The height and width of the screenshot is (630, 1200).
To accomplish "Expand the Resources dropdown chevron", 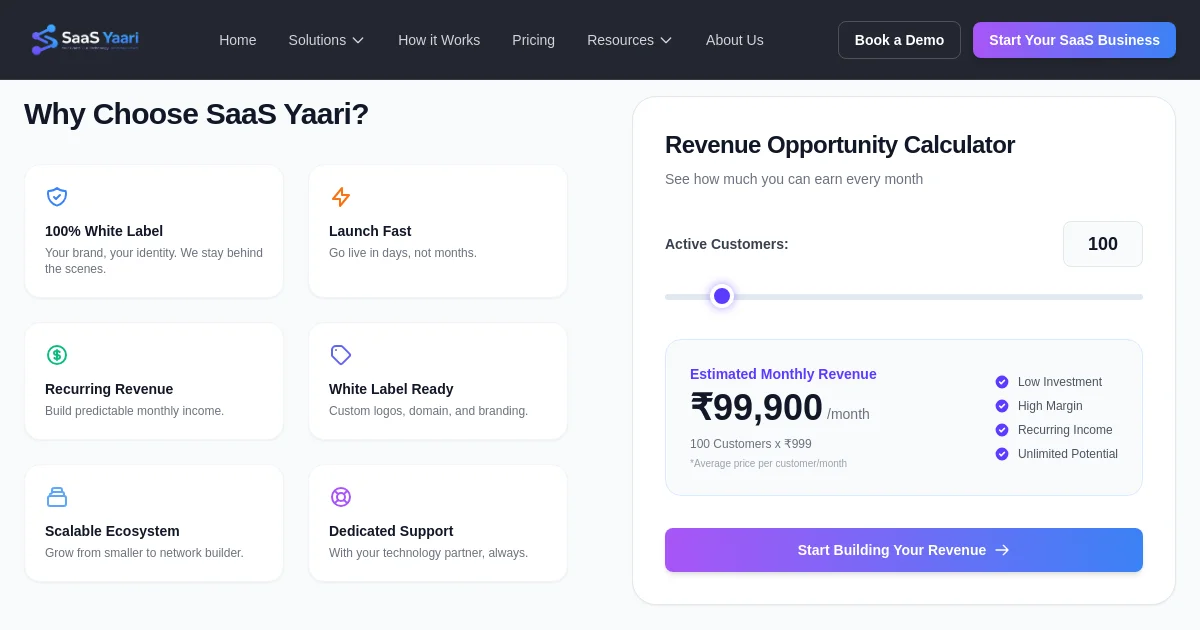I will (666, 40).
